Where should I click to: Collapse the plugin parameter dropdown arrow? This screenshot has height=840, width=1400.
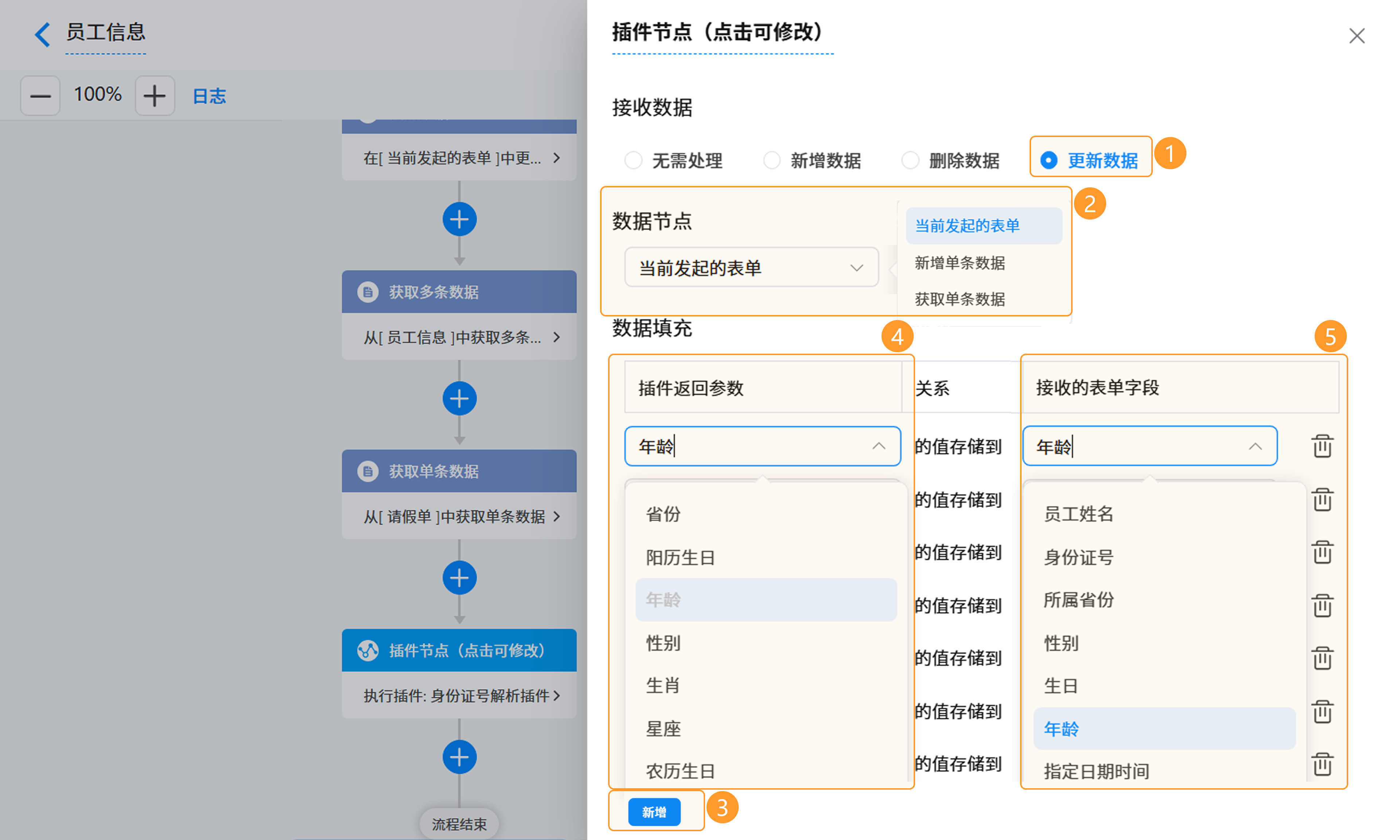[878, 447]
